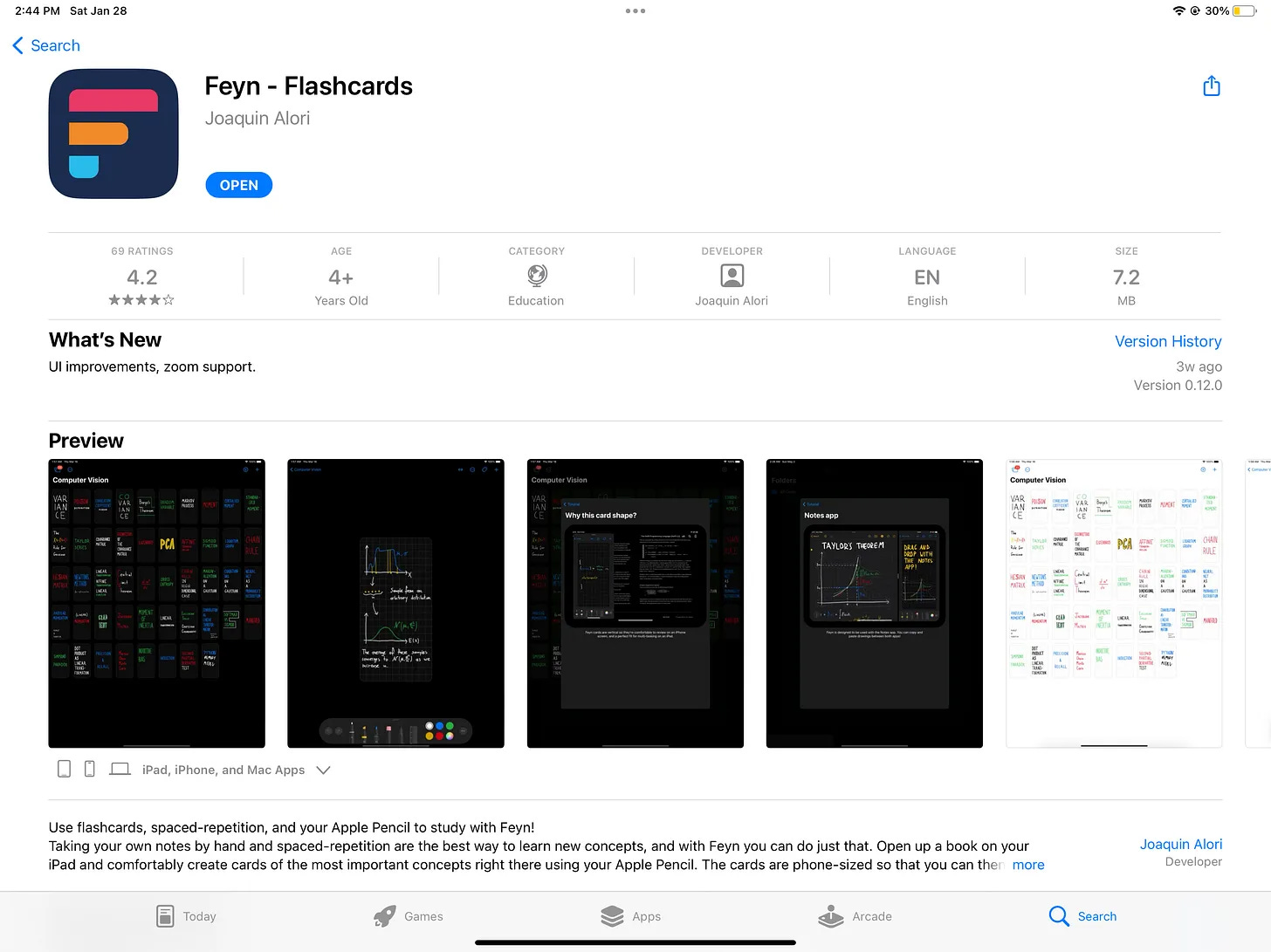
Task: Open Version History
Action: [x=1168, y=341]
